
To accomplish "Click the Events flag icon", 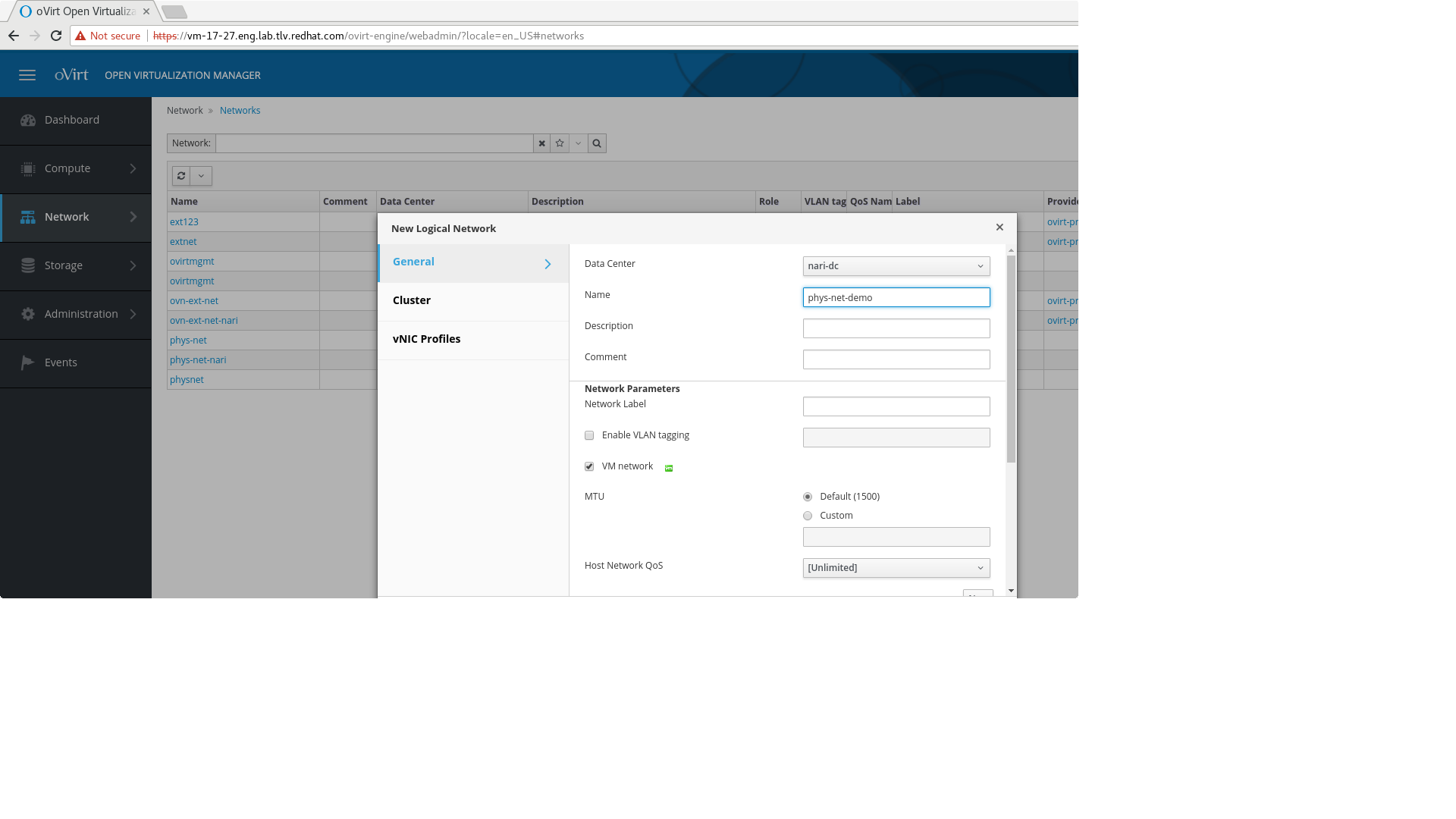I will 28,362.
